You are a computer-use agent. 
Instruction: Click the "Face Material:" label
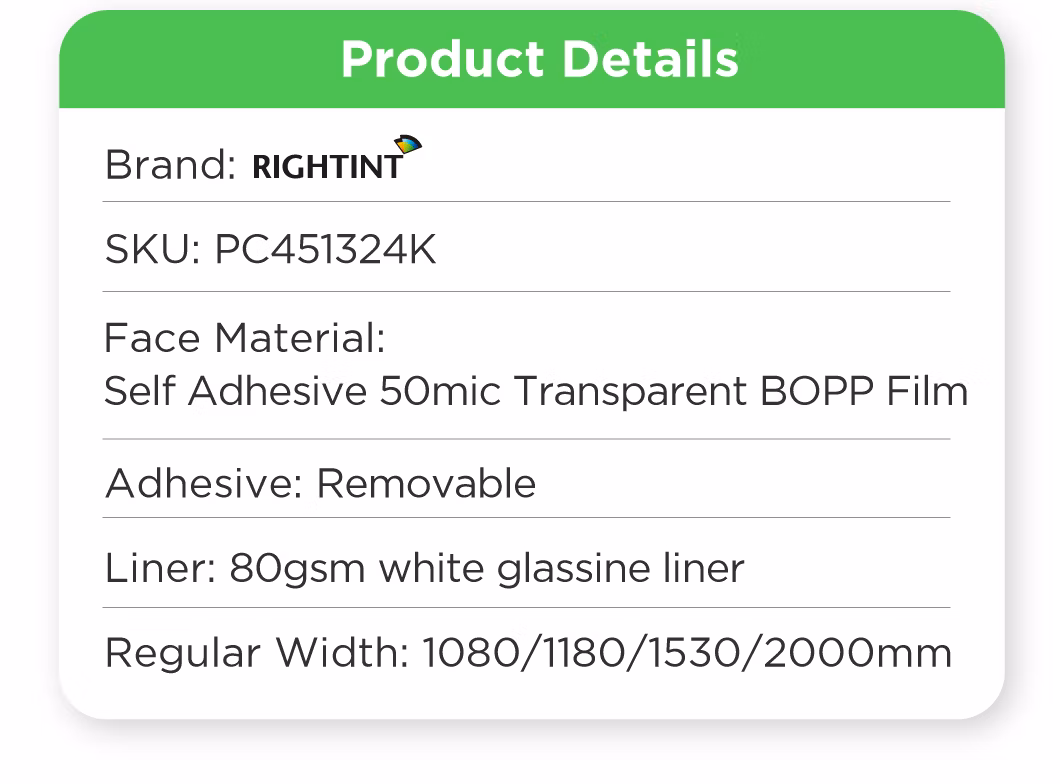coord(244,338)
